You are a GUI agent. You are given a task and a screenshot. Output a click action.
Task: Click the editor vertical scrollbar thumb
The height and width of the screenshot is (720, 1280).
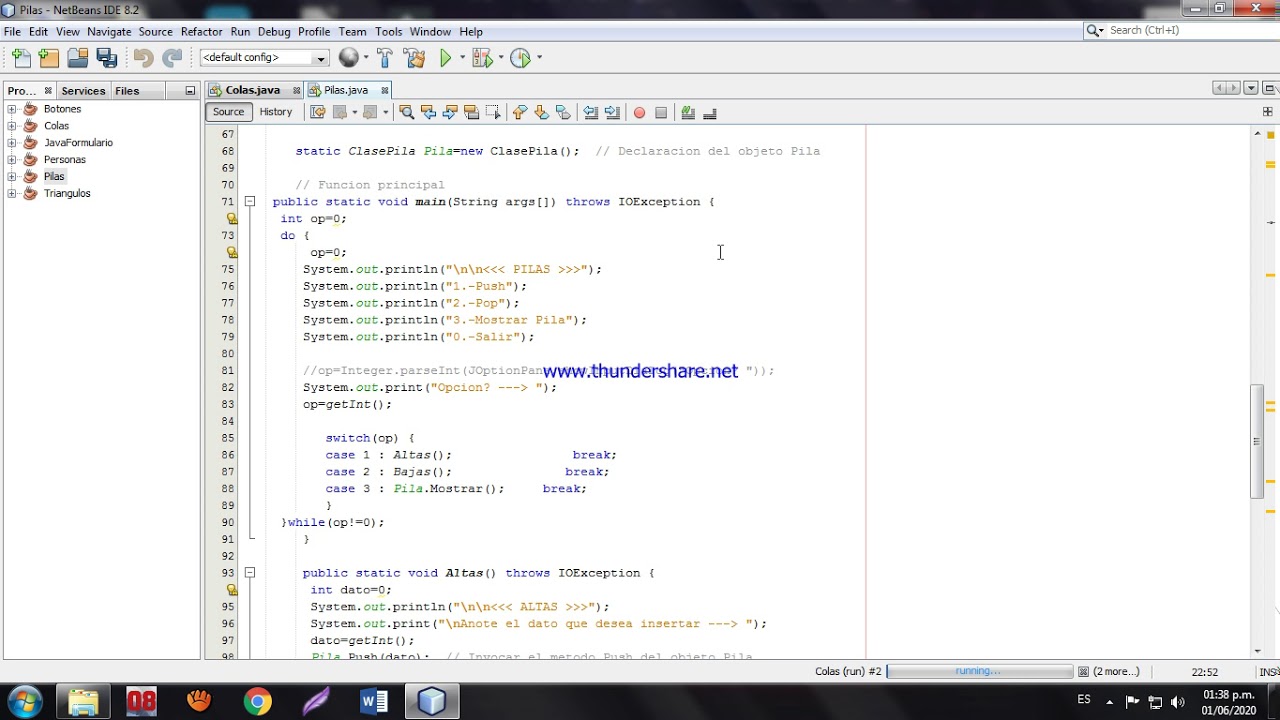(1258, 441)
